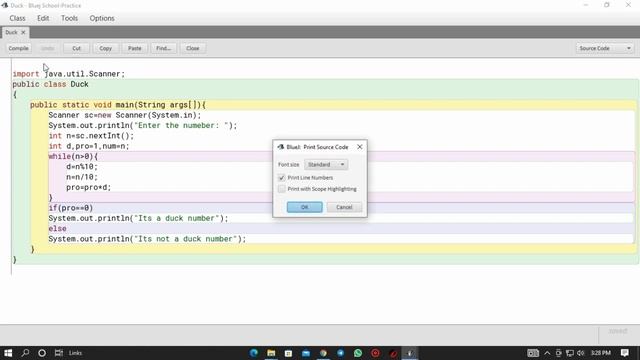640x360 pixels.
Task: Click the import java.util.Scanner line
Action: (x=69, y=74)
